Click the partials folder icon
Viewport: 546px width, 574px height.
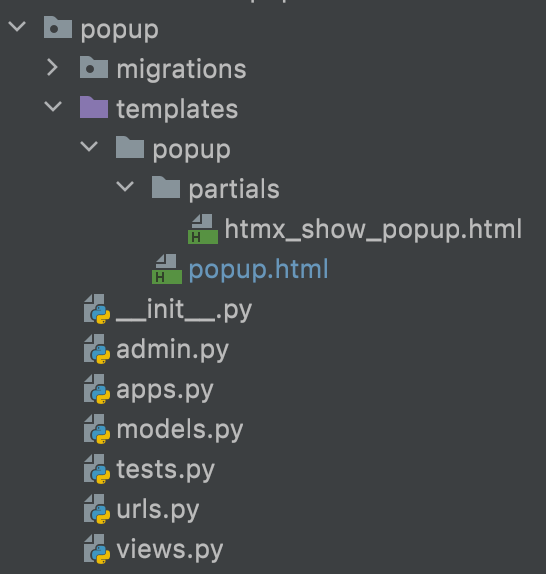click(x=166, y=187)
